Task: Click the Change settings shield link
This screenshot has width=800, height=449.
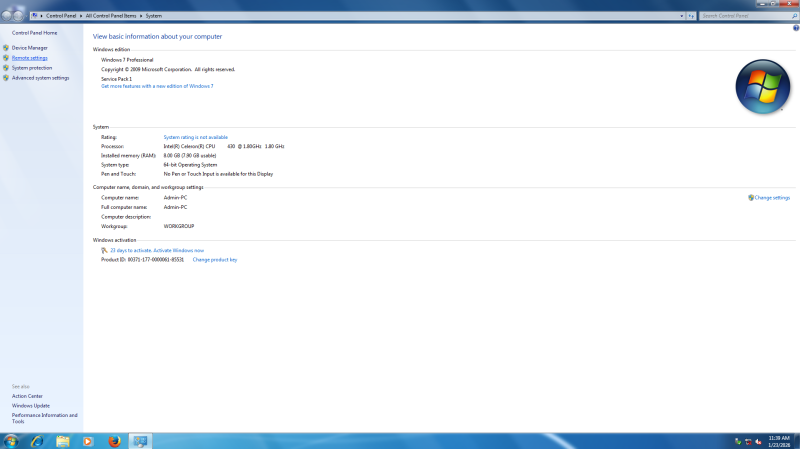Action: click(x=769, y=198)
